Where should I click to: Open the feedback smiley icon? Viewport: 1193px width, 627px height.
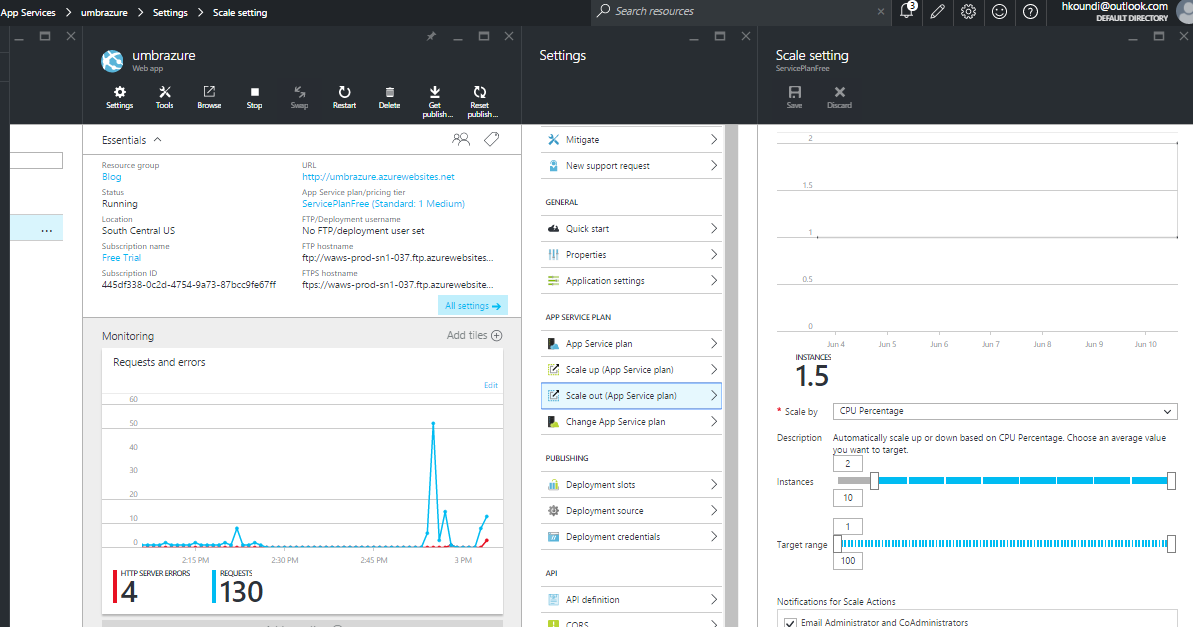point(1000,11)
